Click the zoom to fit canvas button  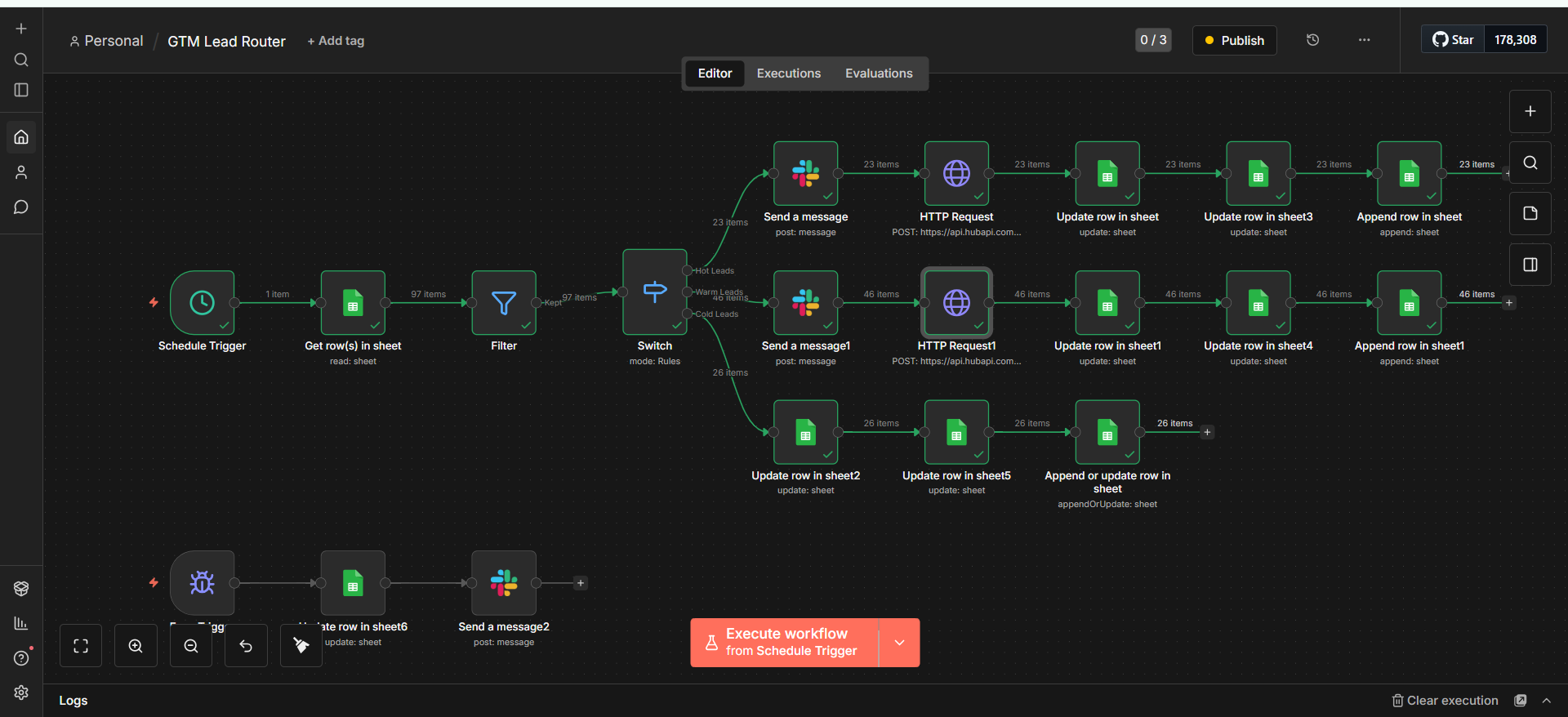[x=81, y=646]
